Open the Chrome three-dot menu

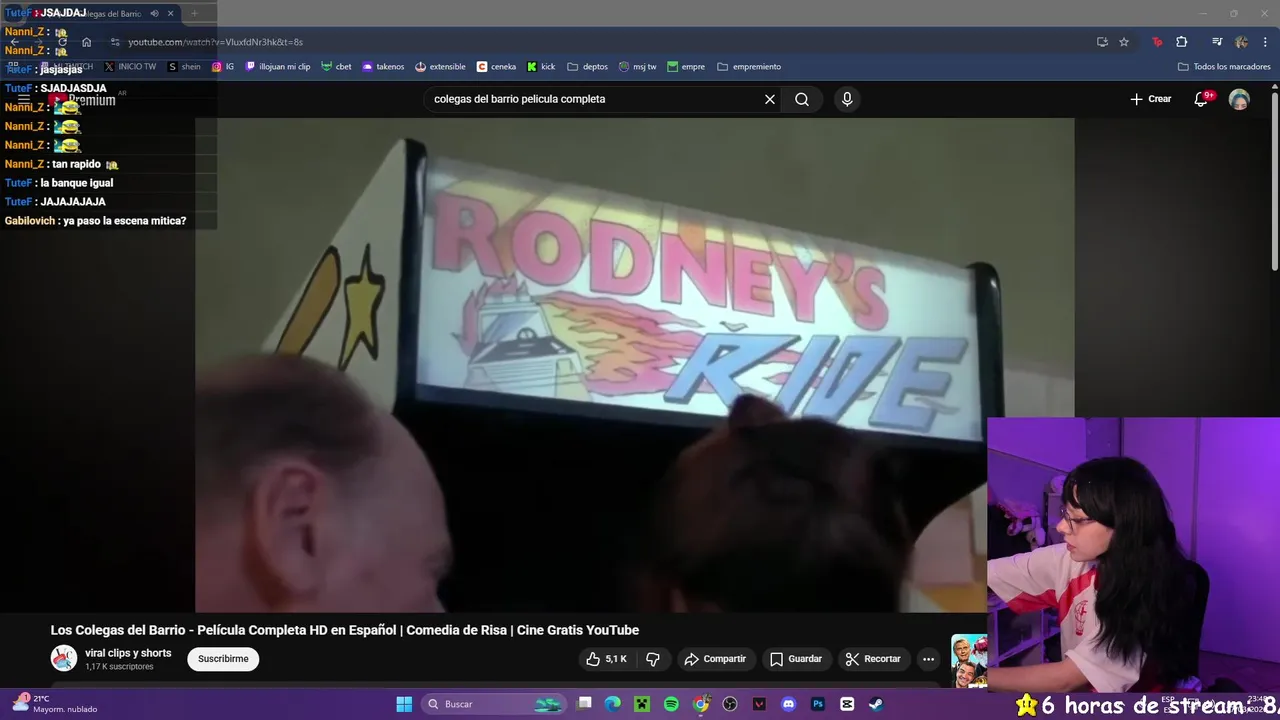point(1264,42)
